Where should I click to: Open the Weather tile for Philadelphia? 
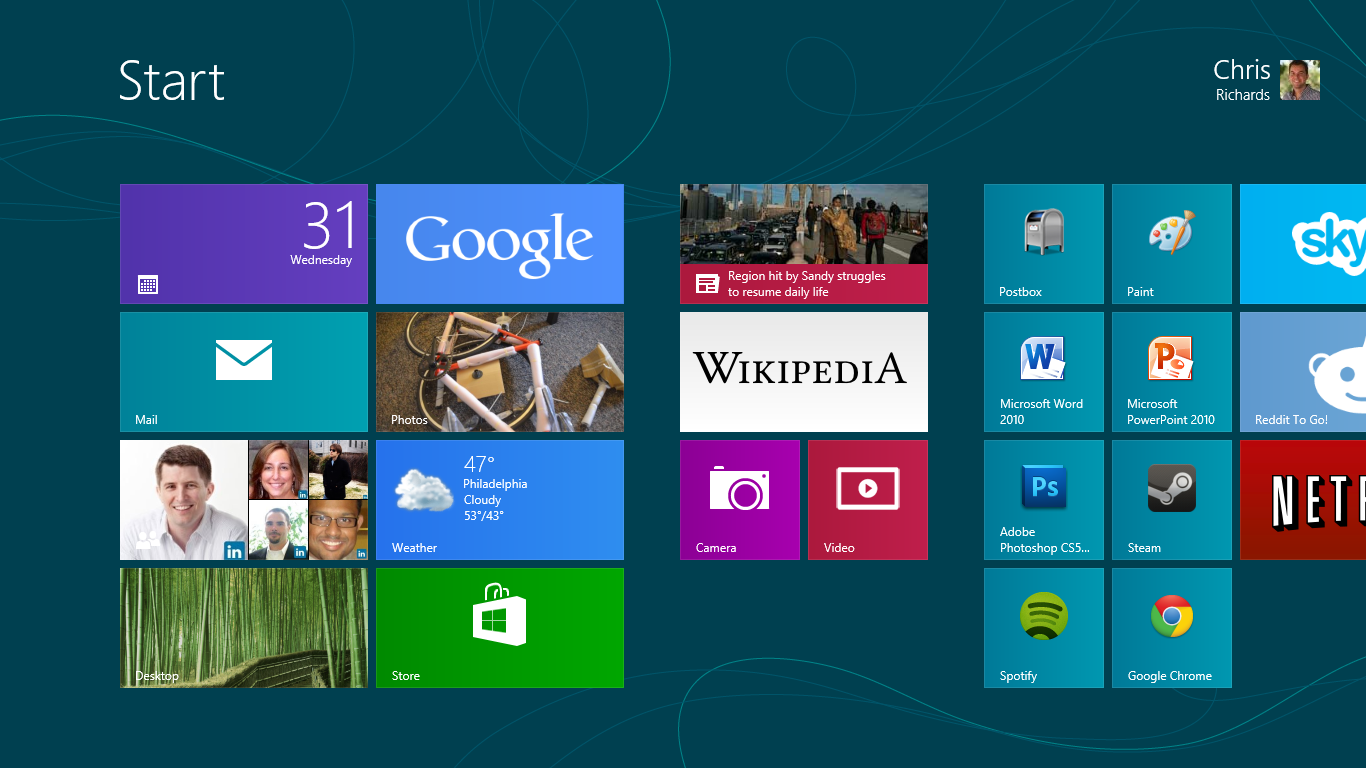500,500
